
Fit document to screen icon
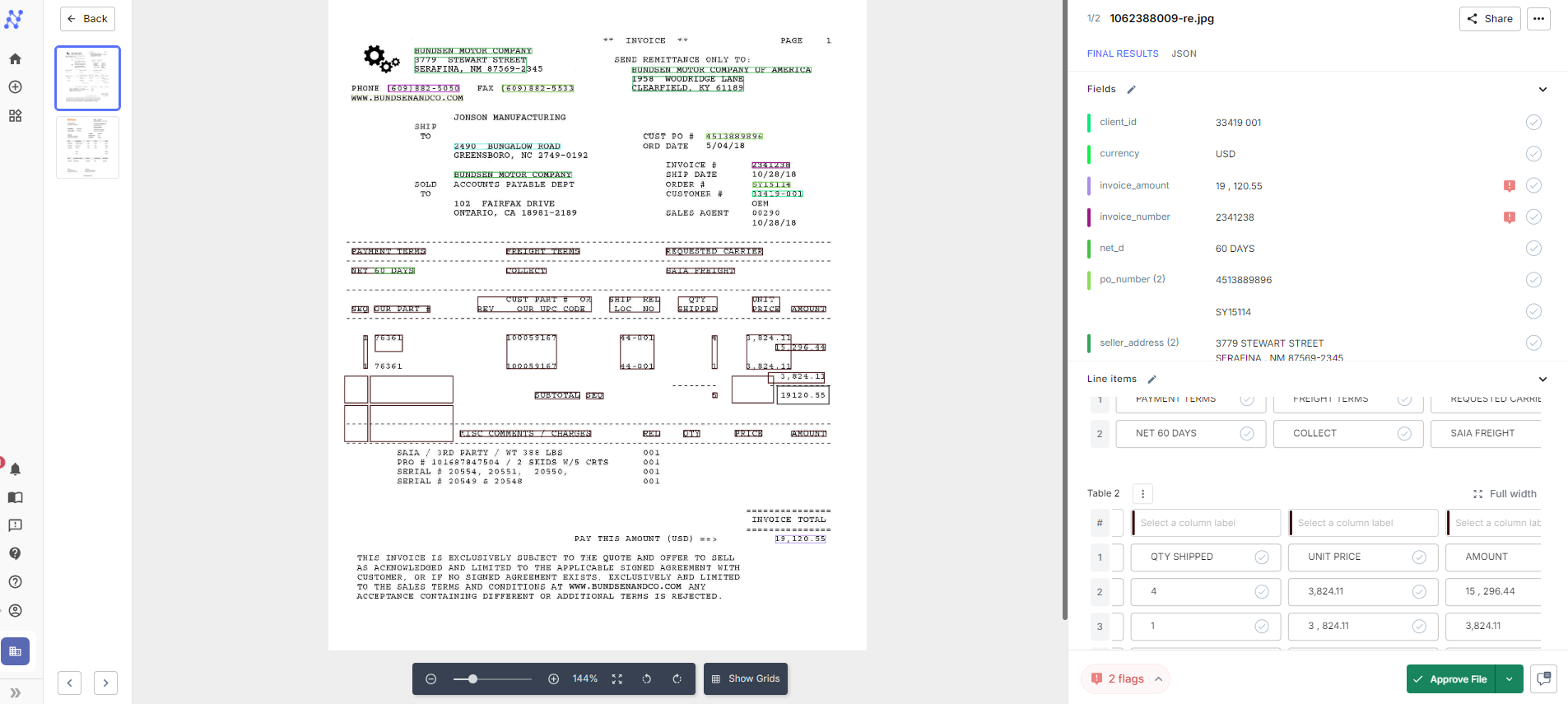(x=617, y=679)
